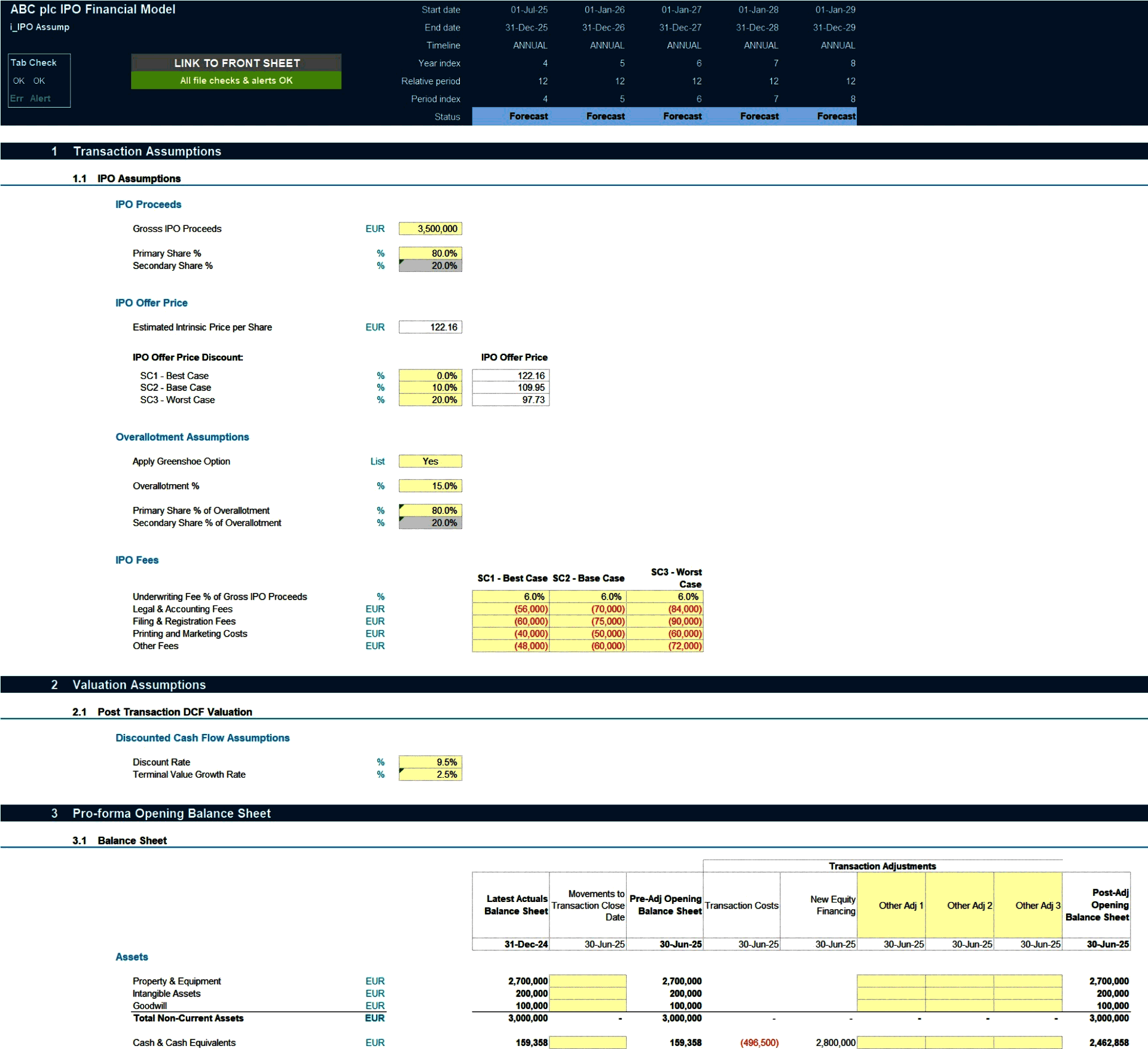
Task: Click the Transaction Costs column header
Action: pos(741,906)
